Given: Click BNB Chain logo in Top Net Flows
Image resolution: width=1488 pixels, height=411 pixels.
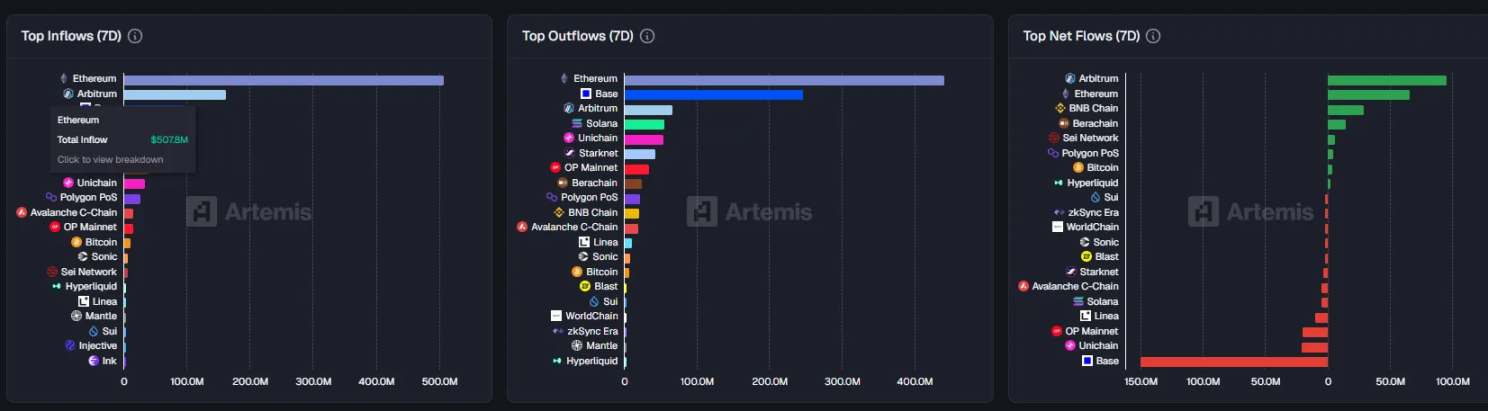Looking at the screenshot, I should tap(1061, 108).
